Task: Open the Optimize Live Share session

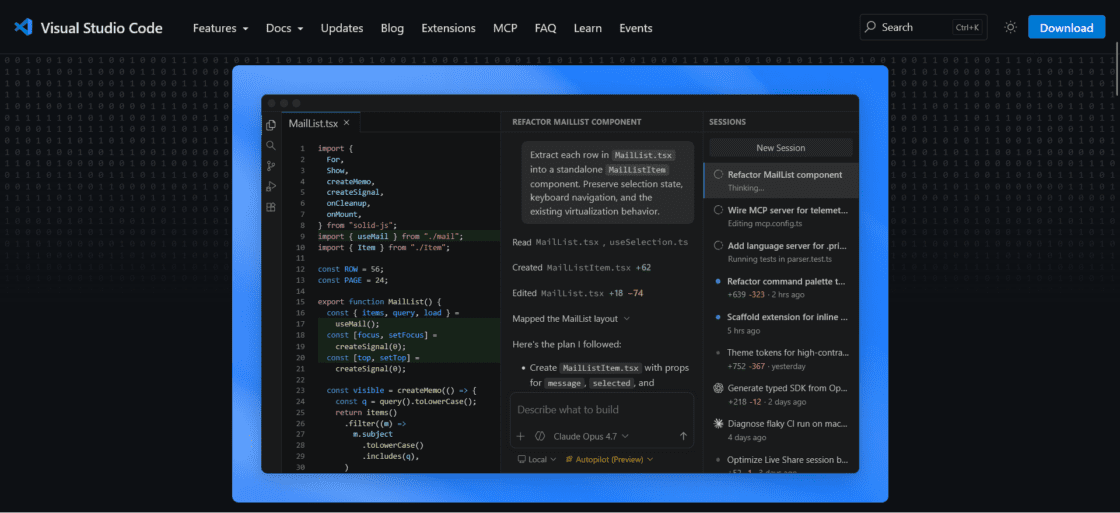Action: click(x=781, y=462)
